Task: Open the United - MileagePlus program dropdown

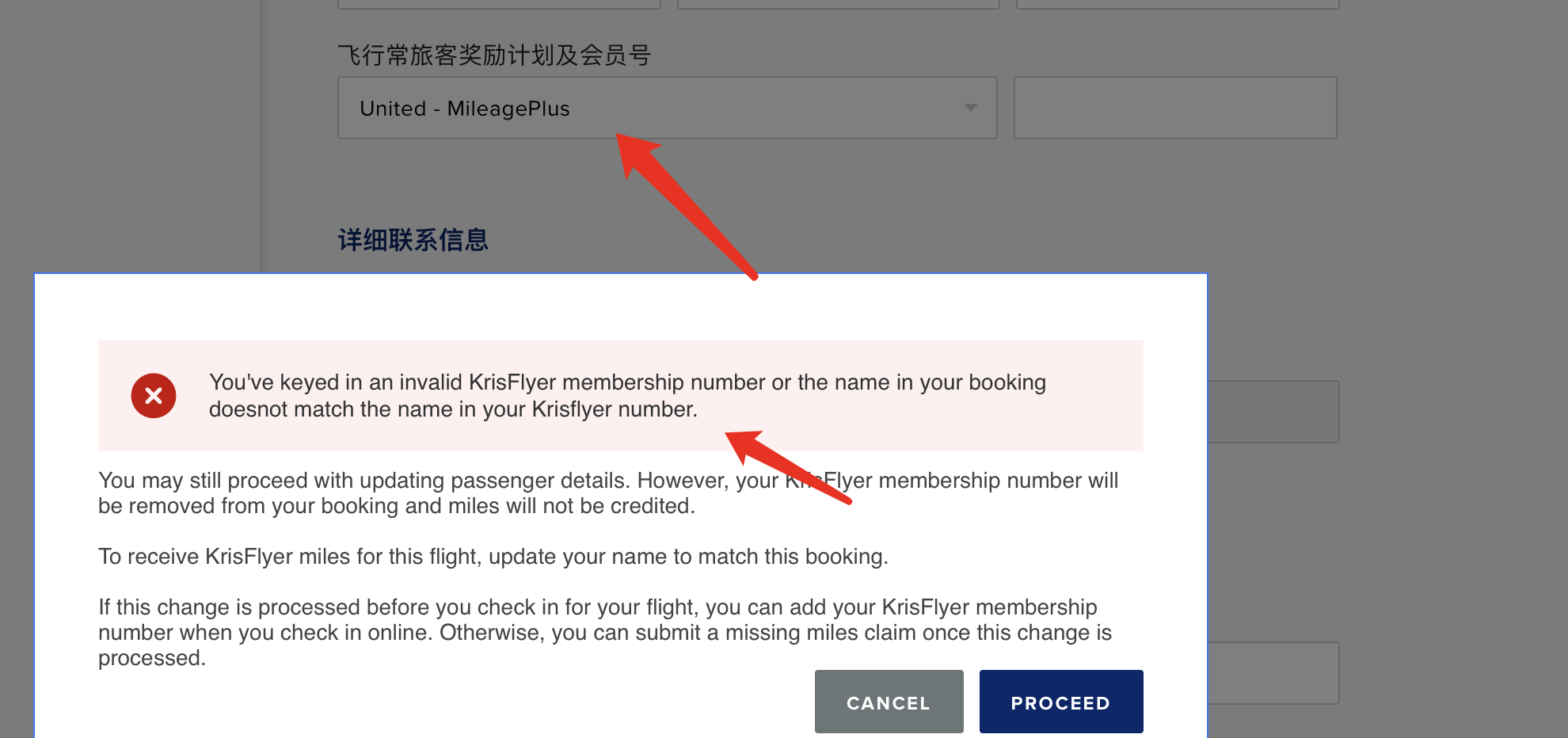Action: (667, 108)
